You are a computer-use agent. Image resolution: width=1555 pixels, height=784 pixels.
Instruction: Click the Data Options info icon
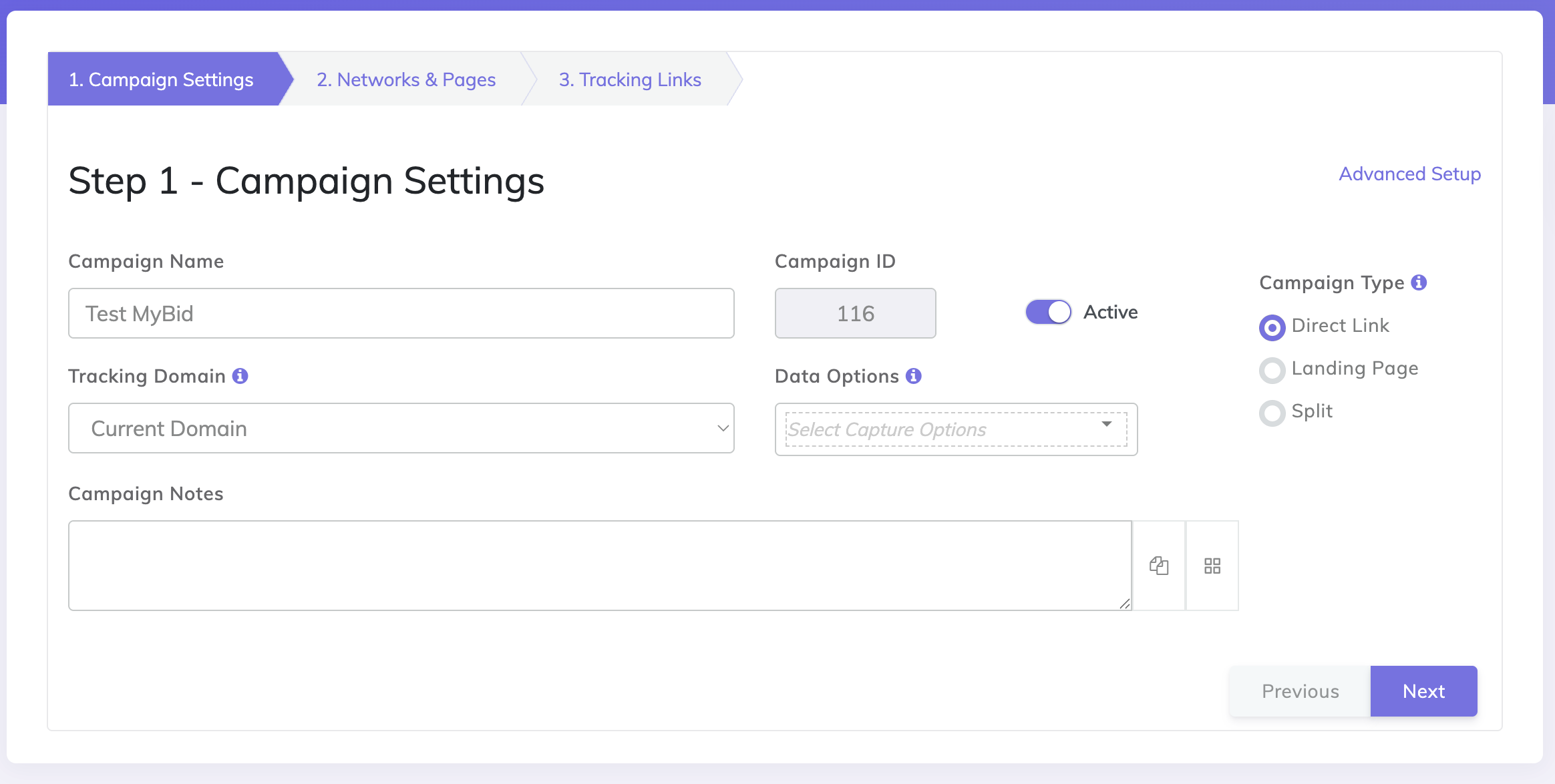coord(914,376)
